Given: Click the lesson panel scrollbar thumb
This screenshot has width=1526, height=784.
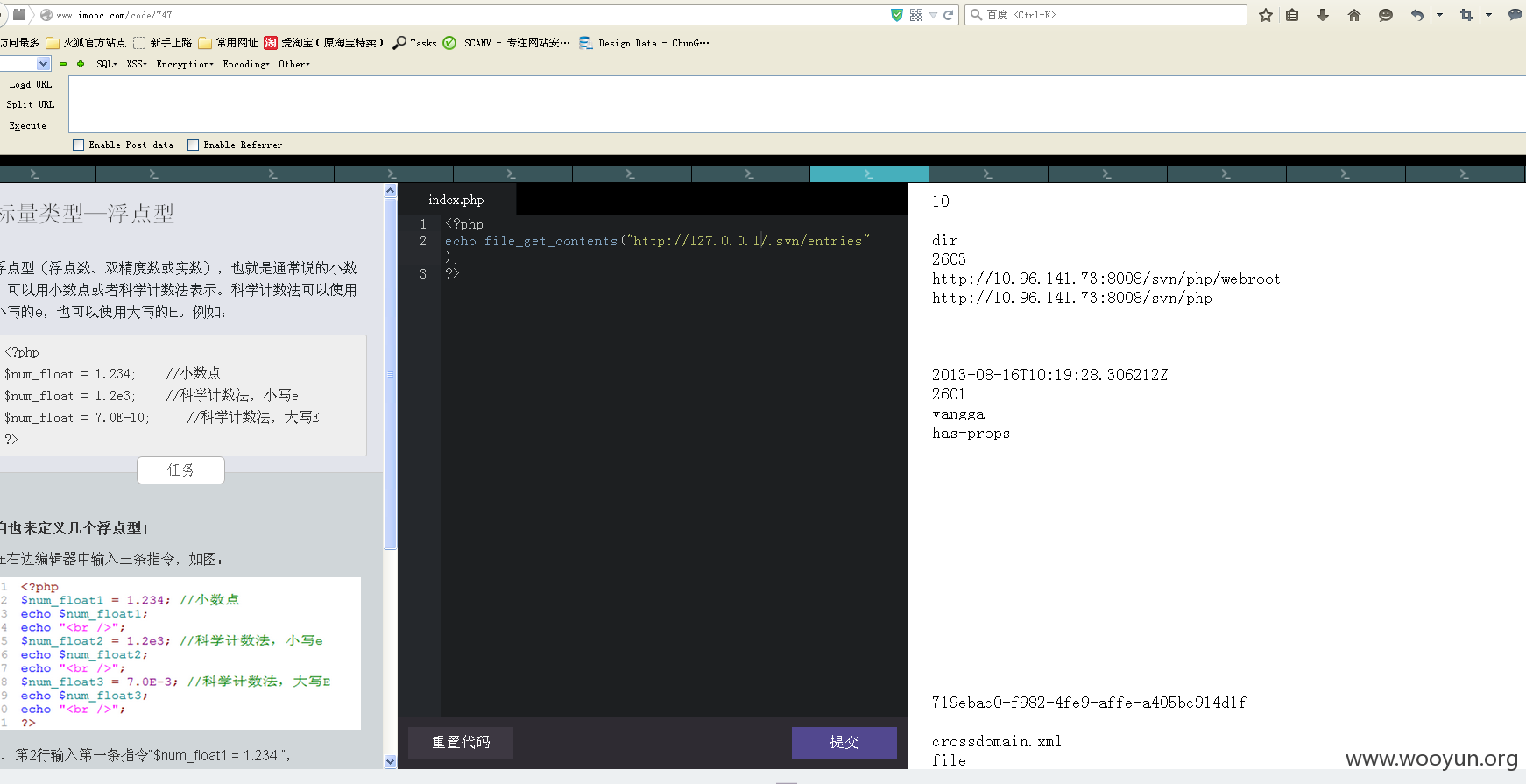Looking at the screenshot, I should click(391, 372).
